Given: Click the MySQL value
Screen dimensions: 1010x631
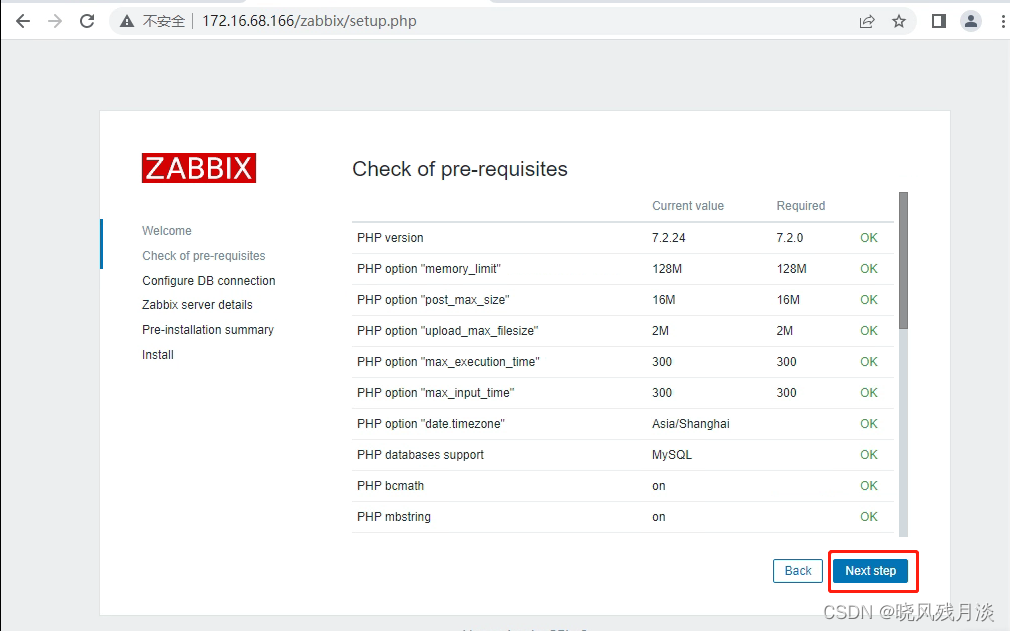Looking at the screenshot, I should (672, 455).
